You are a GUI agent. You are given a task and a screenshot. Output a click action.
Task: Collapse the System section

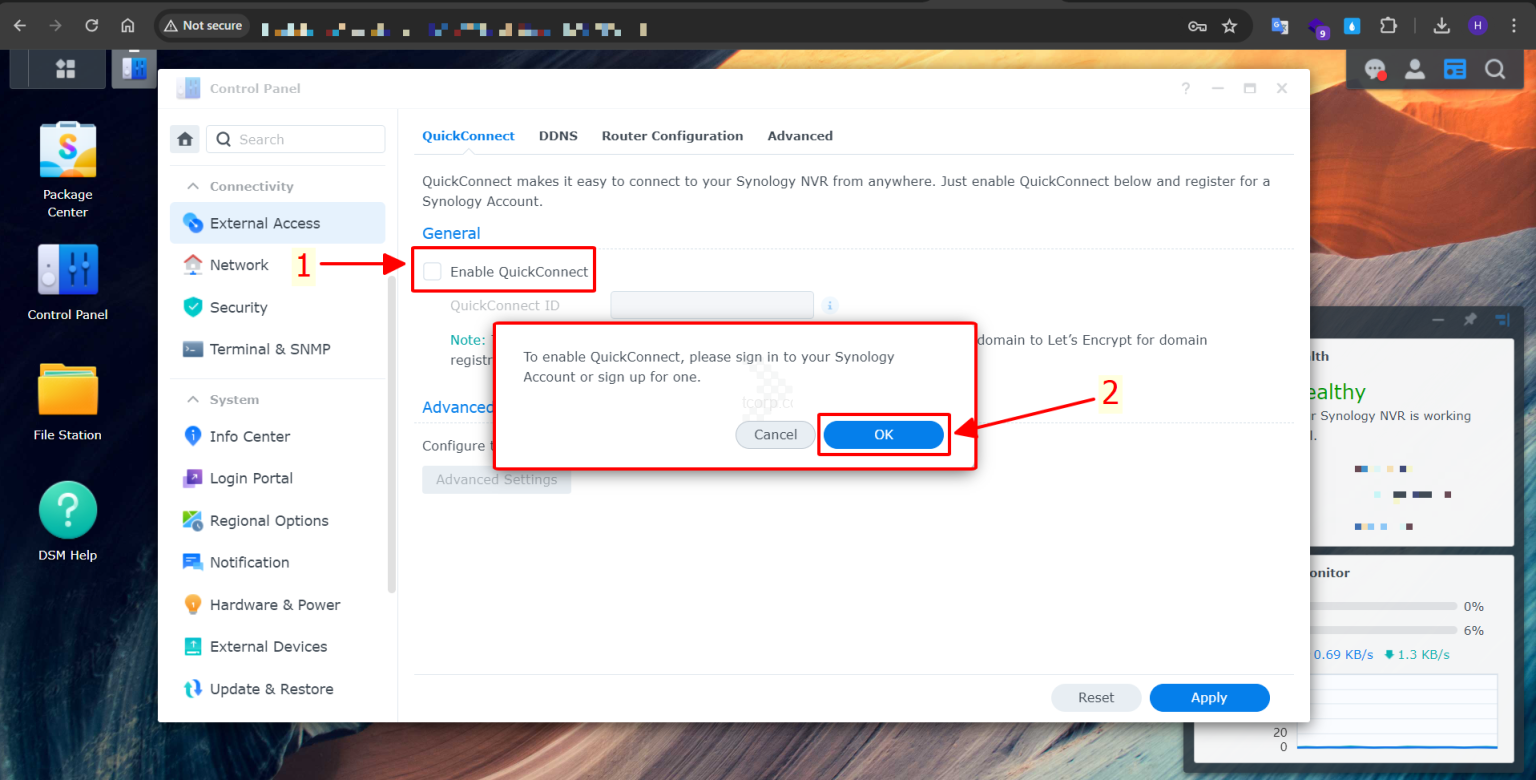[x=194, y=398]
